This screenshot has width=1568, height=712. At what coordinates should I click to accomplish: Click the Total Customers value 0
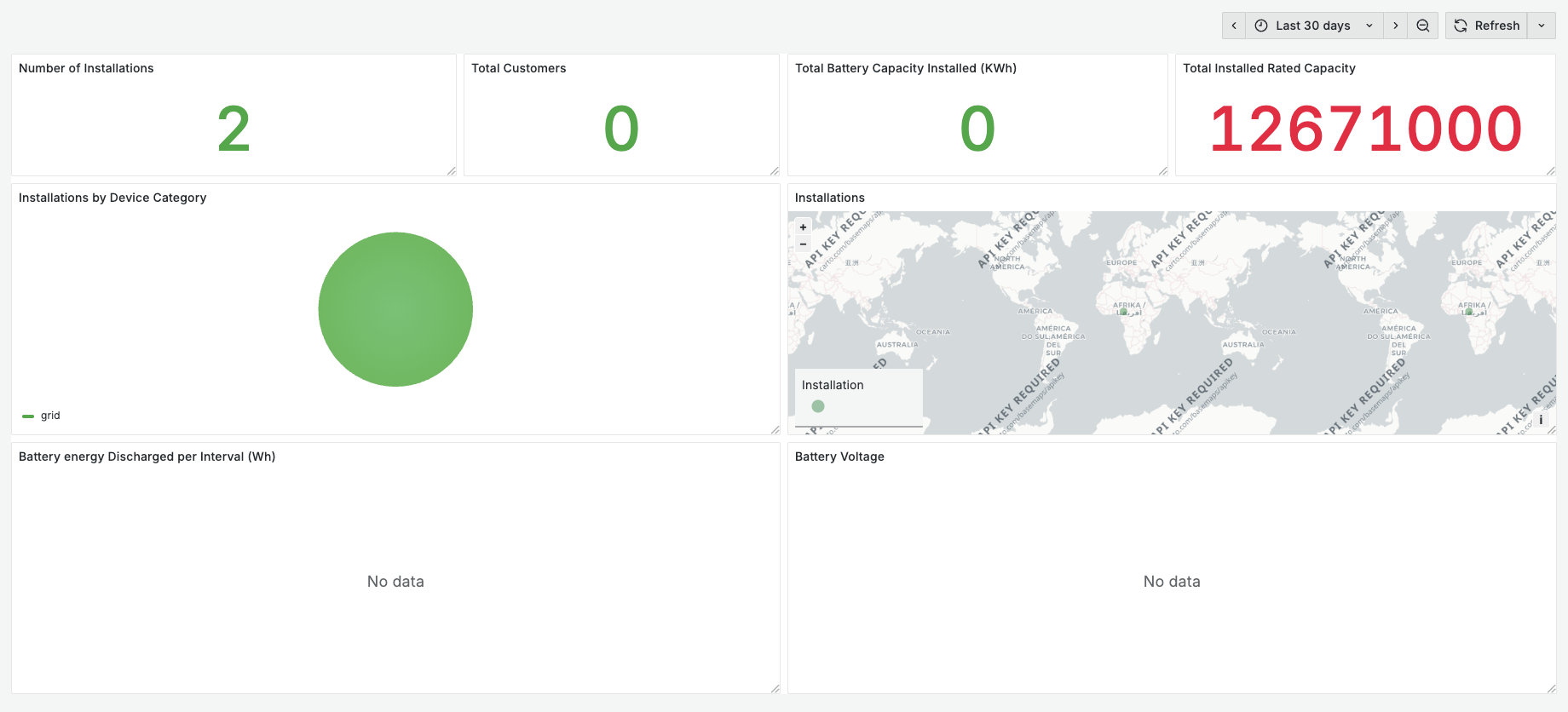point(621,129)
